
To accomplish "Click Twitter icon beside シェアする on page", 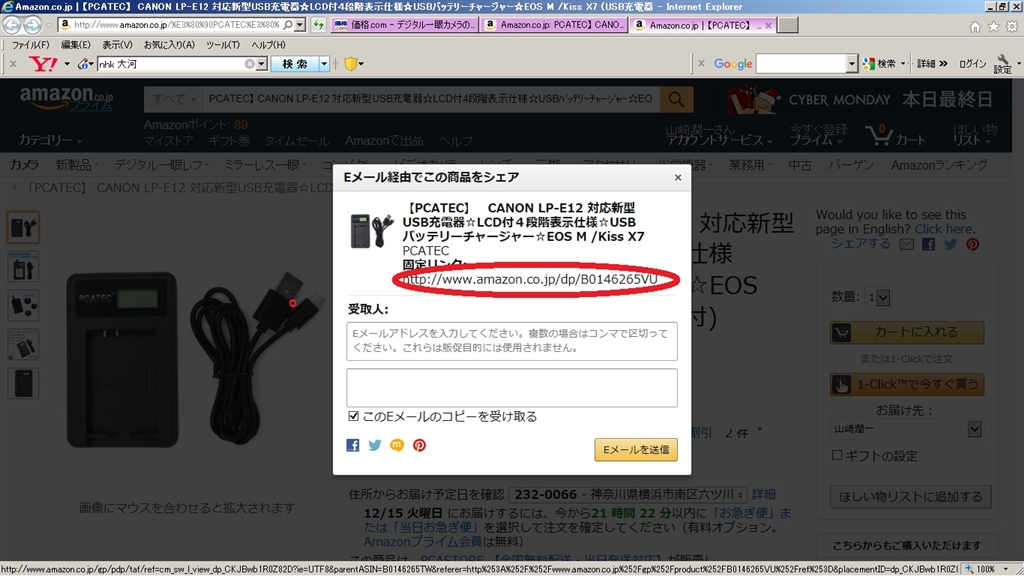I will point(951,244).
